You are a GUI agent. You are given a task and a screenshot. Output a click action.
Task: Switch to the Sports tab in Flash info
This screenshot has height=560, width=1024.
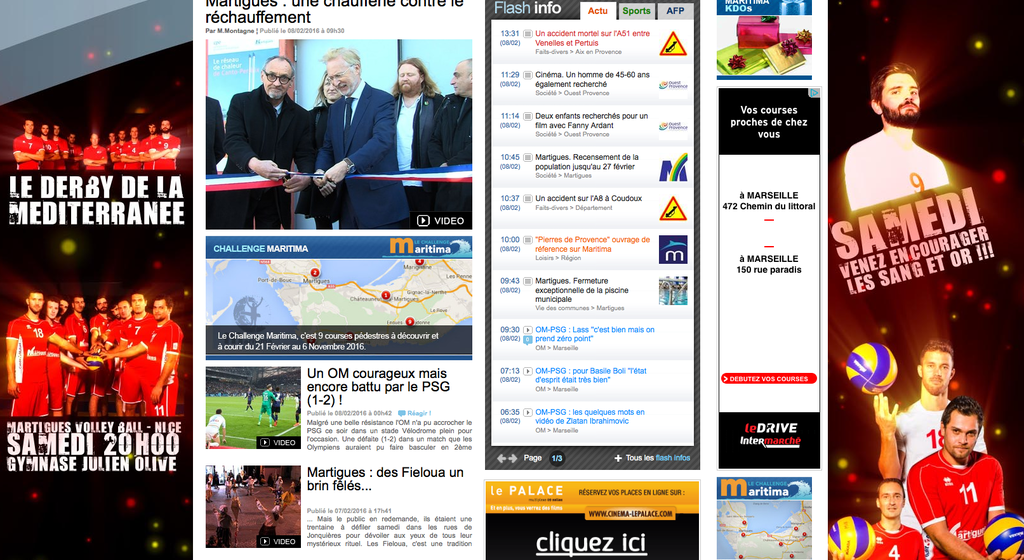pyautogui.click(x=636, y=11)
